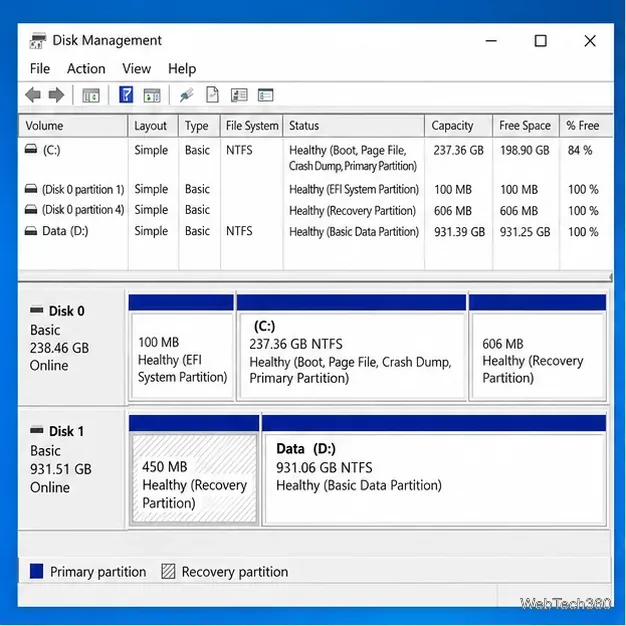Select the 606 MB Recovery Partition block
Screen dimensions: 626x626
pos(537,347)
